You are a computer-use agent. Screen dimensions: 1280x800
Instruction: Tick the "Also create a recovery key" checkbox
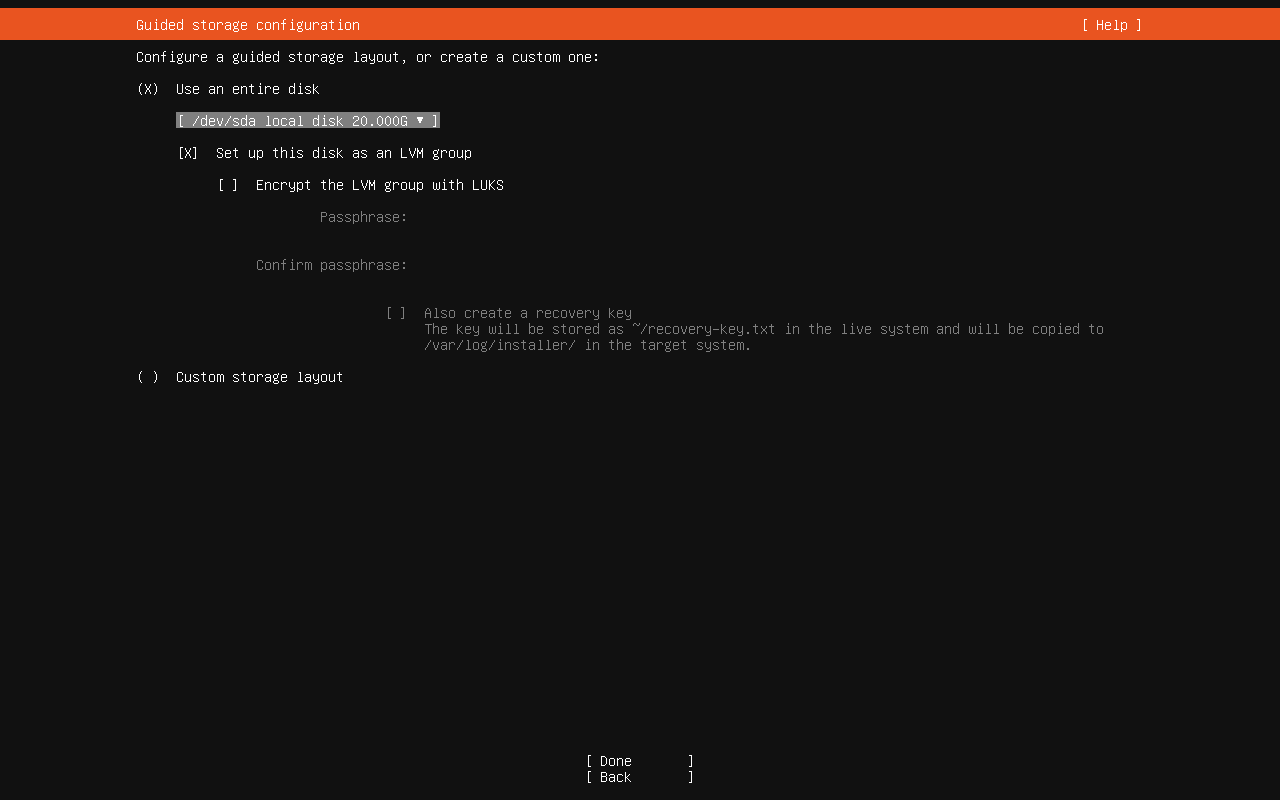click(x=396, y=313)
